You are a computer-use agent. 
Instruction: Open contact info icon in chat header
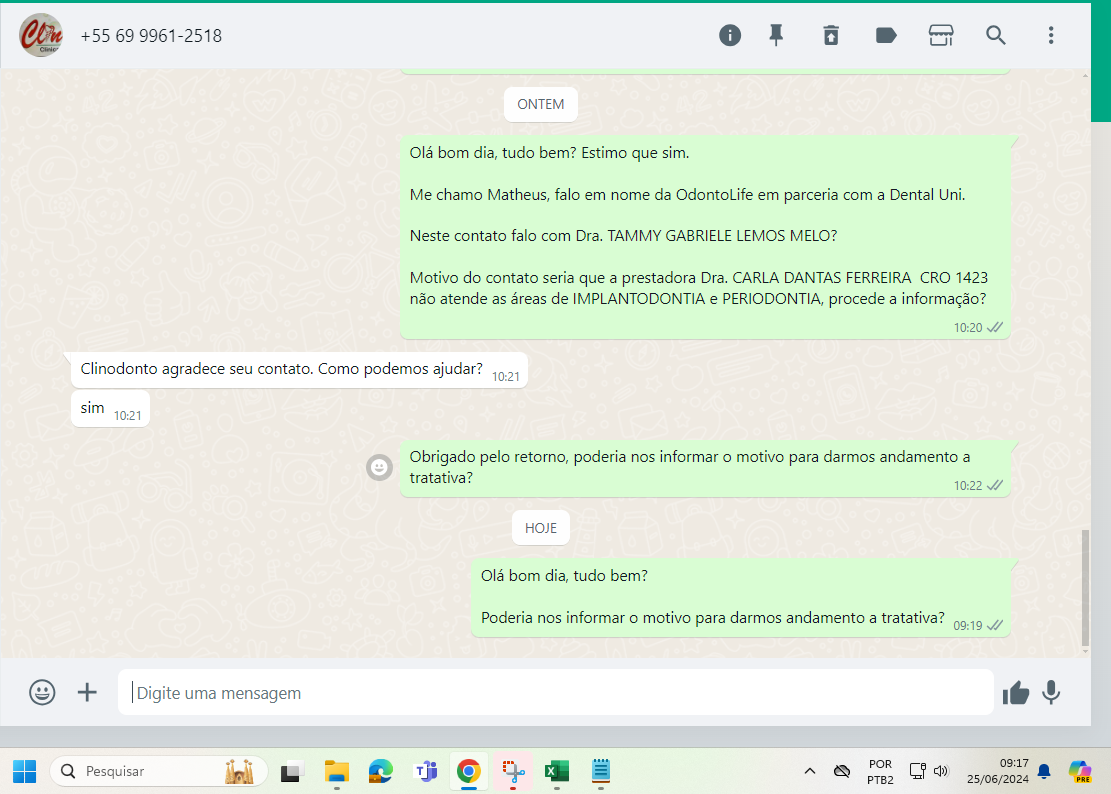[730, 35]
